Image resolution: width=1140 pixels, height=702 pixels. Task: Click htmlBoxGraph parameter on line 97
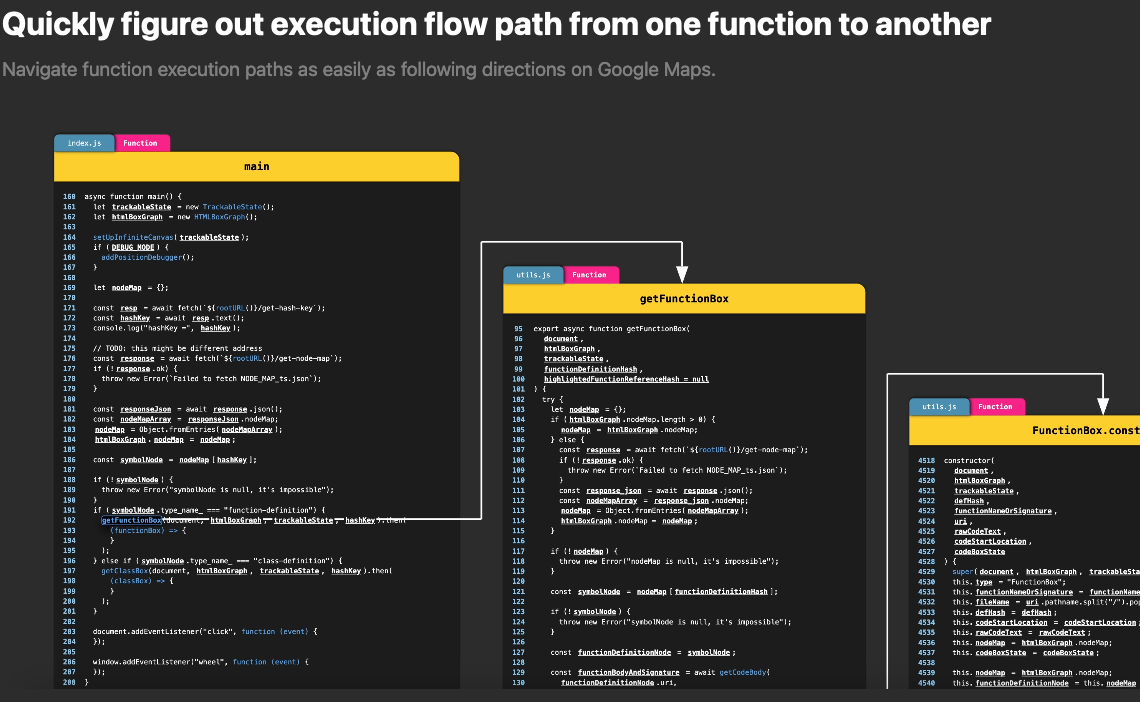569,349
